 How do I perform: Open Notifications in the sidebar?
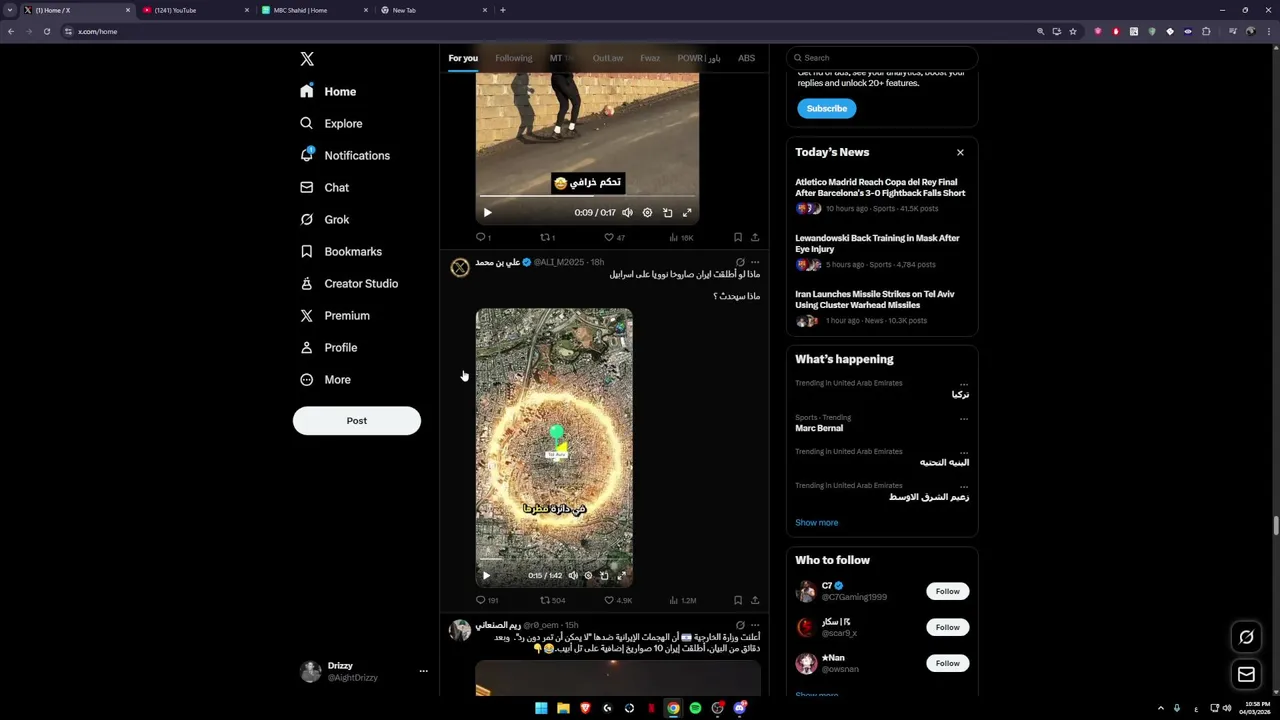click(345, 155)
